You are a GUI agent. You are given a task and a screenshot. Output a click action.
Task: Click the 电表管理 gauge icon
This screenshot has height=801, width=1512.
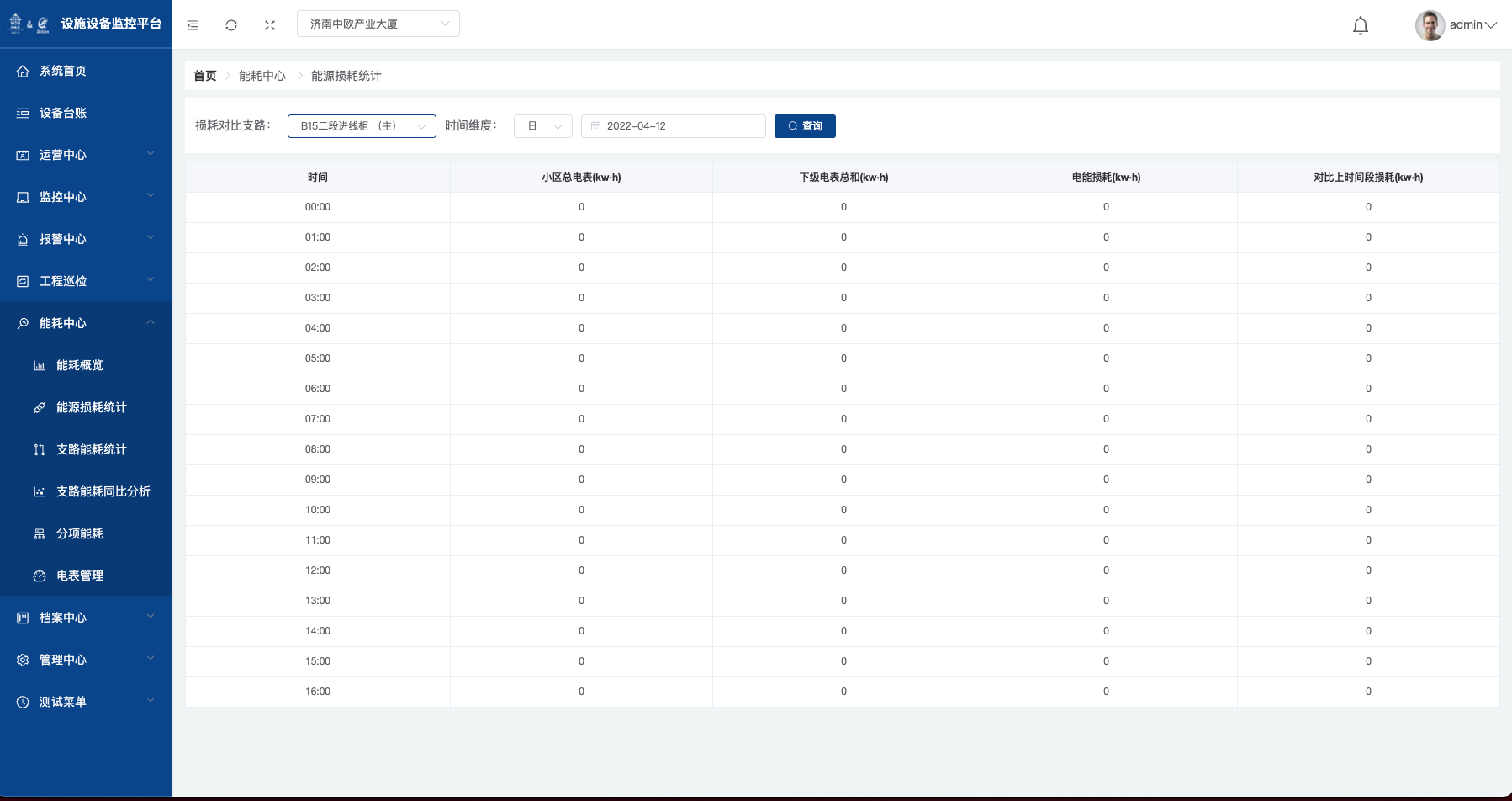pos(40,576)
